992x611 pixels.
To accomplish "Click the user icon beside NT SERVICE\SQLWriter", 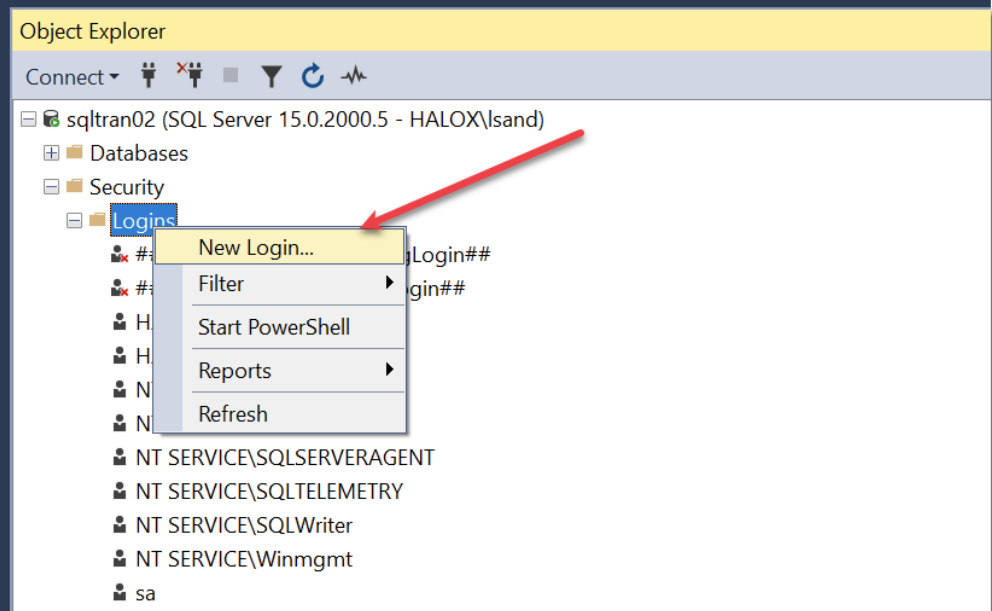I will [120, 525].
